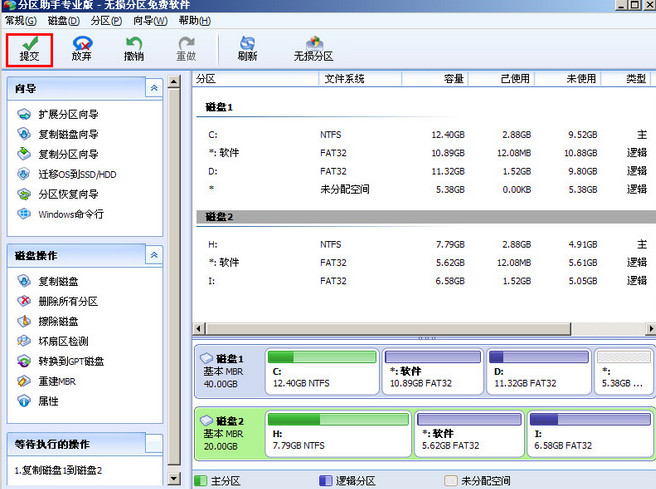Select pending operation 1.复制磁盘1到磁盘2

(59, 471)
